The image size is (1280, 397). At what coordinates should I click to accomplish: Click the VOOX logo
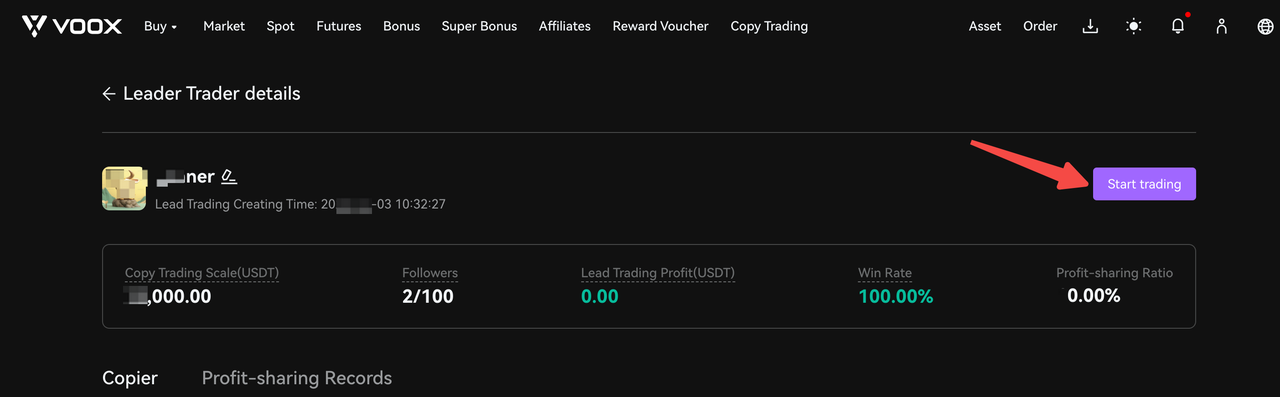(71, 26)
